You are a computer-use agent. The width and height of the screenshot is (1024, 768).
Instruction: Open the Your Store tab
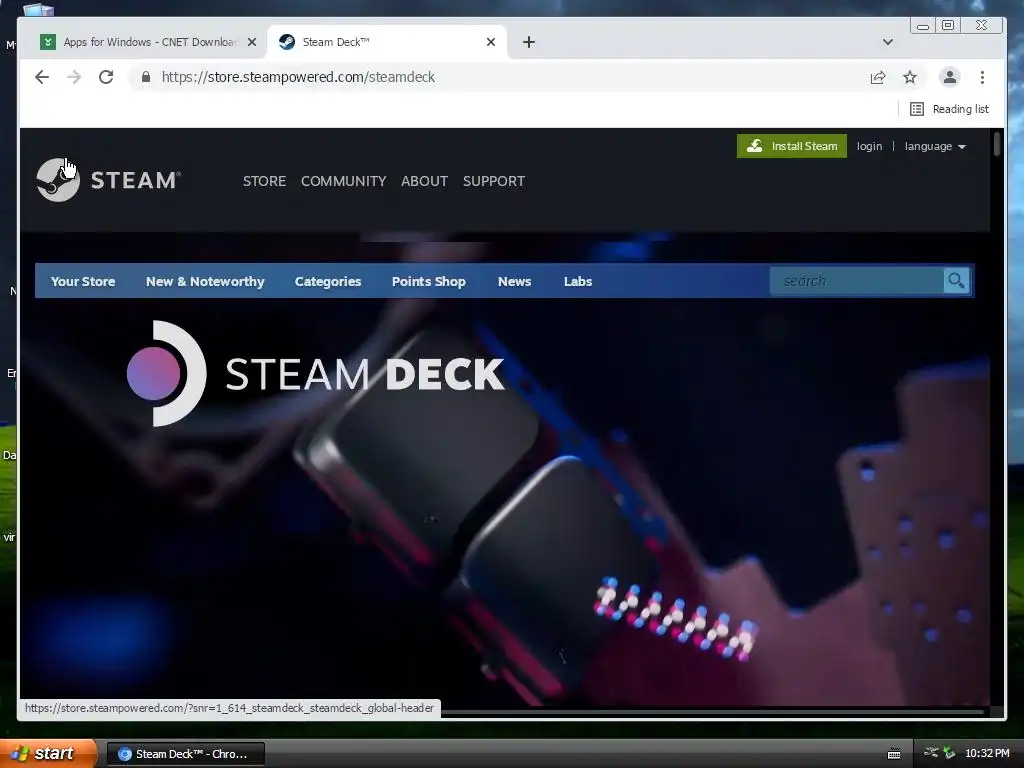(x=83, y=281)
